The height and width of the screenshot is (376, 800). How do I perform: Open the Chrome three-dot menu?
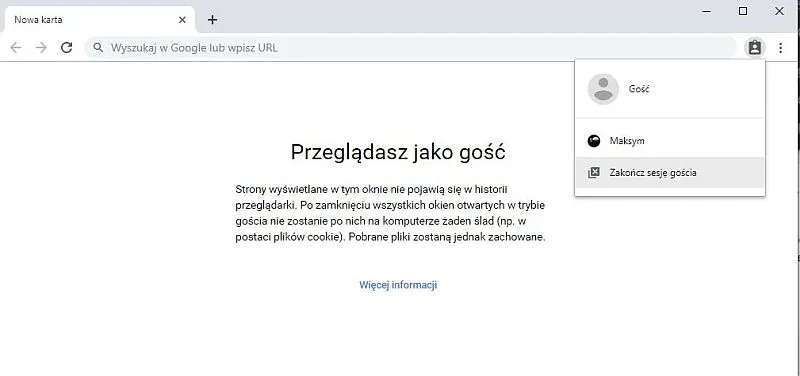(x=781, y=48)
